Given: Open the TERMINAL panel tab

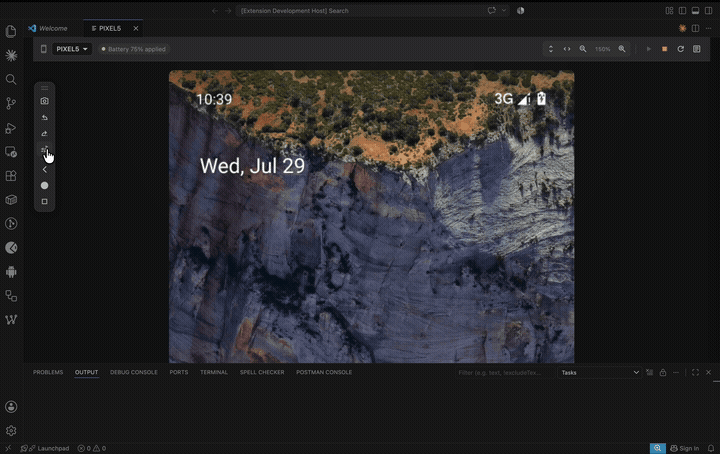Looking at the screenshot, I should (214, 372).
